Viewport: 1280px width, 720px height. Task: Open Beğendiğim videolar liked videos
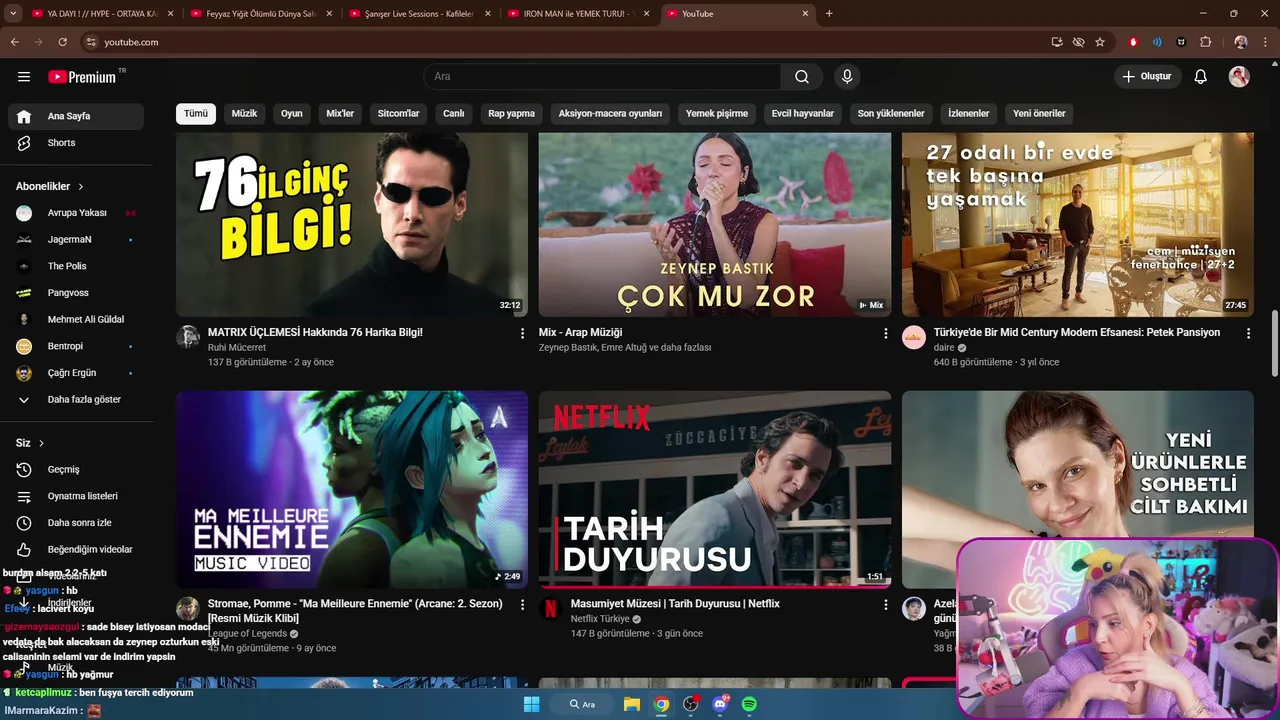76,549
